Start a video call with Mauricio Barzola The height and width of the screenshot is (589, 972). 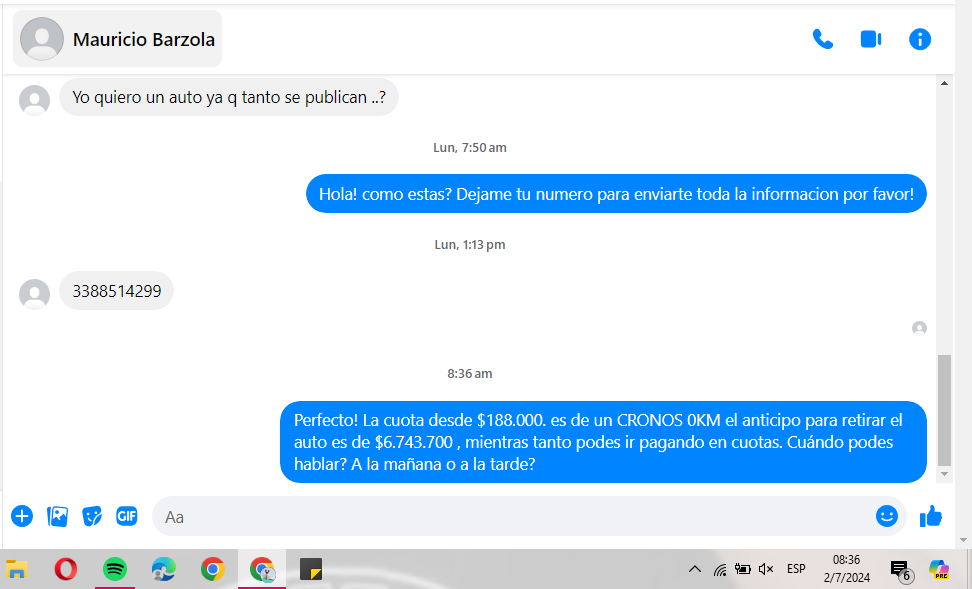pyautogui.click(x=871, y=39)
